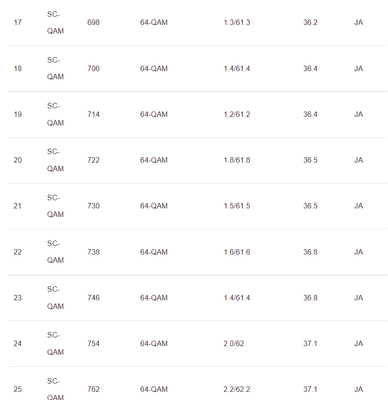Click channel number 25
The height and width of the screenshot is (400, 388).
[x=18, y=389]
